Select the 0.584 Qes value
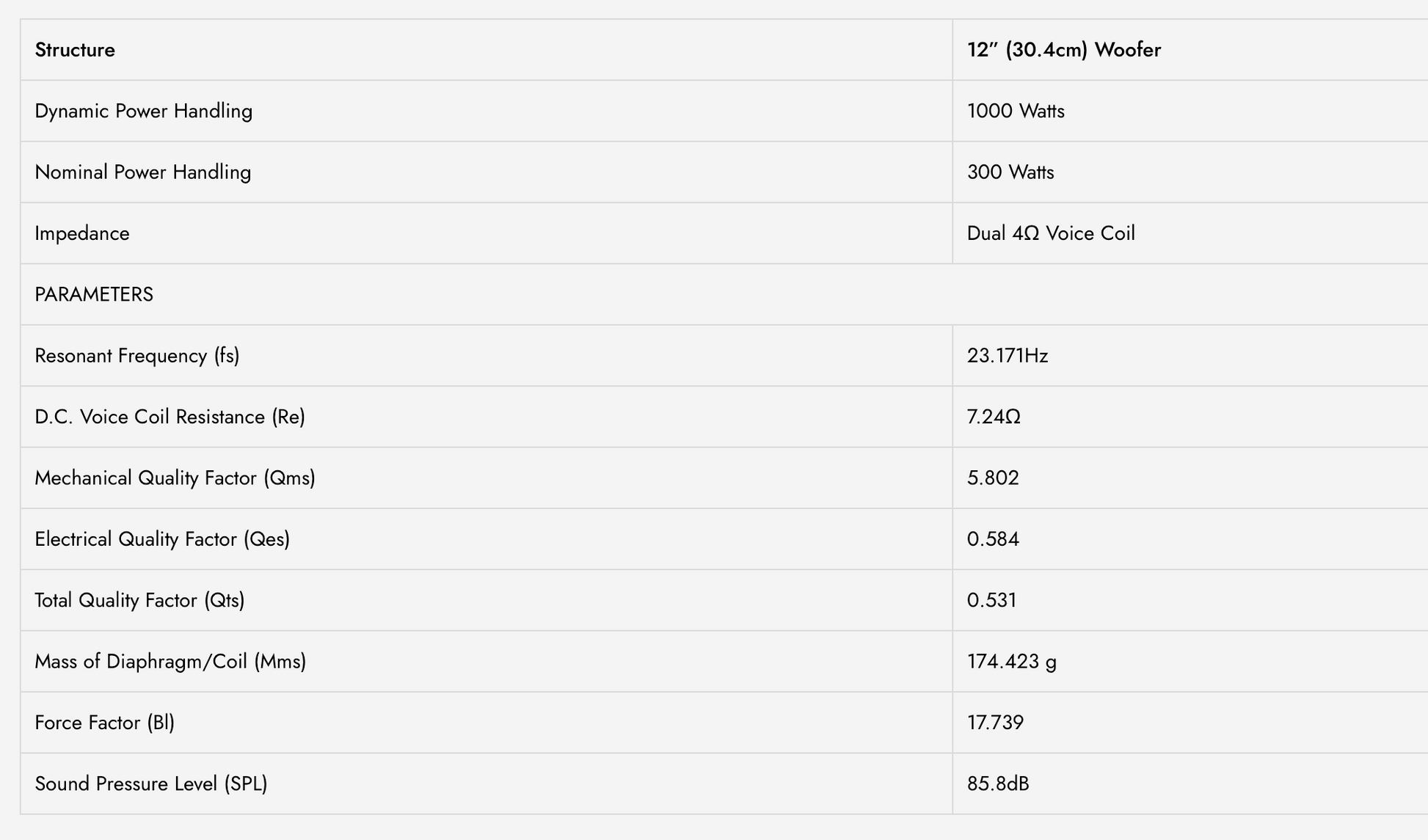Viewport: 1428px width, 840px height. [x=993, y=539]
